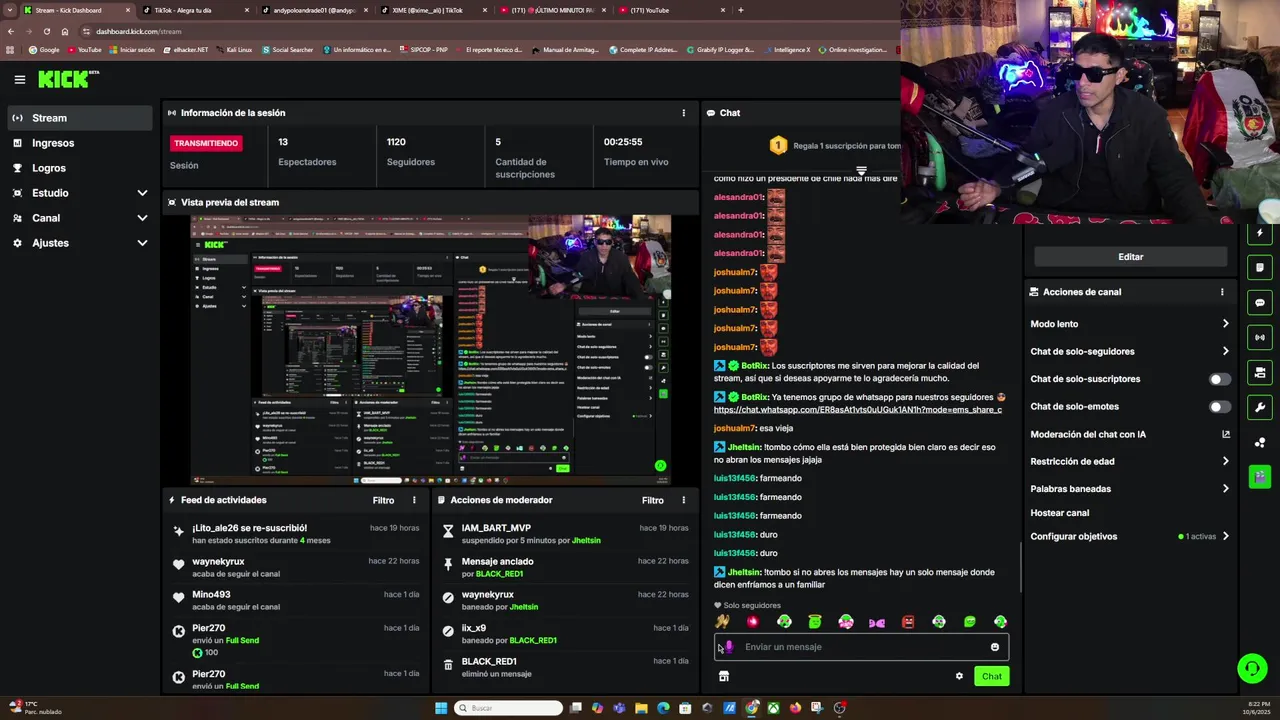Click the Kick logo
Image resolution: width=1280 pixels, height=720 pixels.
click(67, 79)
